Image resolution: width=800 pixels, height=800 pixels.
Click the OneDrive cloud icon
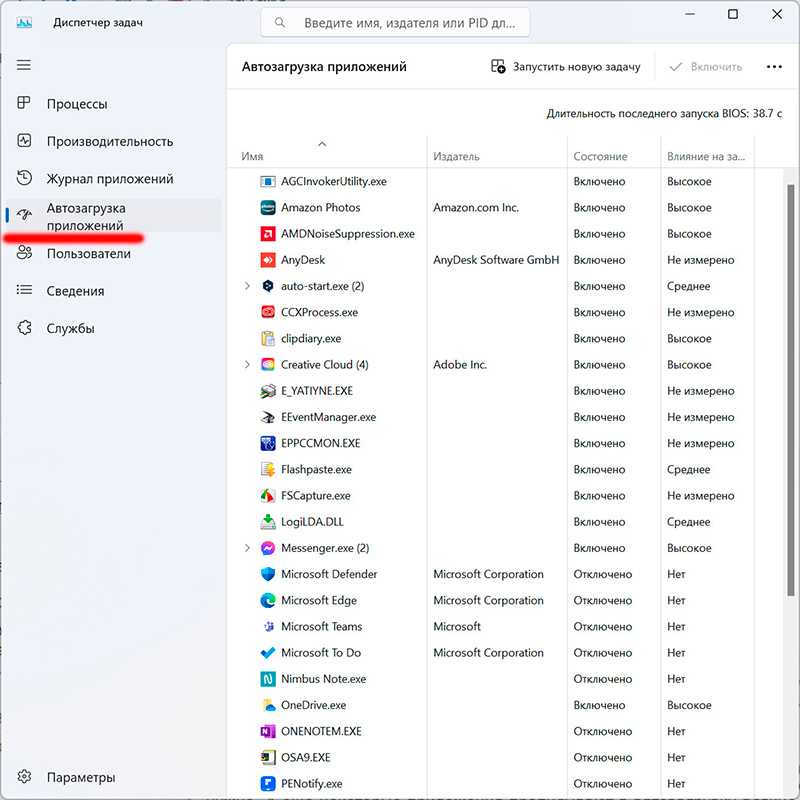pyautogui.click(x=267, y=705)
